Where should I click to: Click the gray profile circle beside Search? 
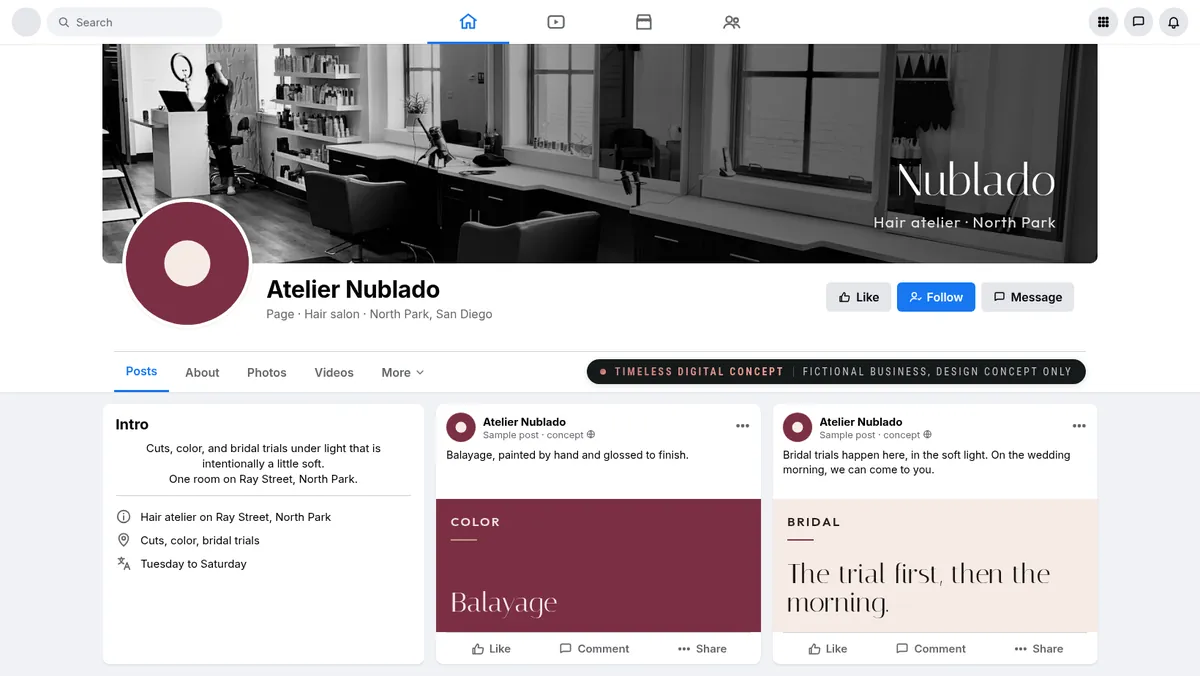click(x=26, y=22)
